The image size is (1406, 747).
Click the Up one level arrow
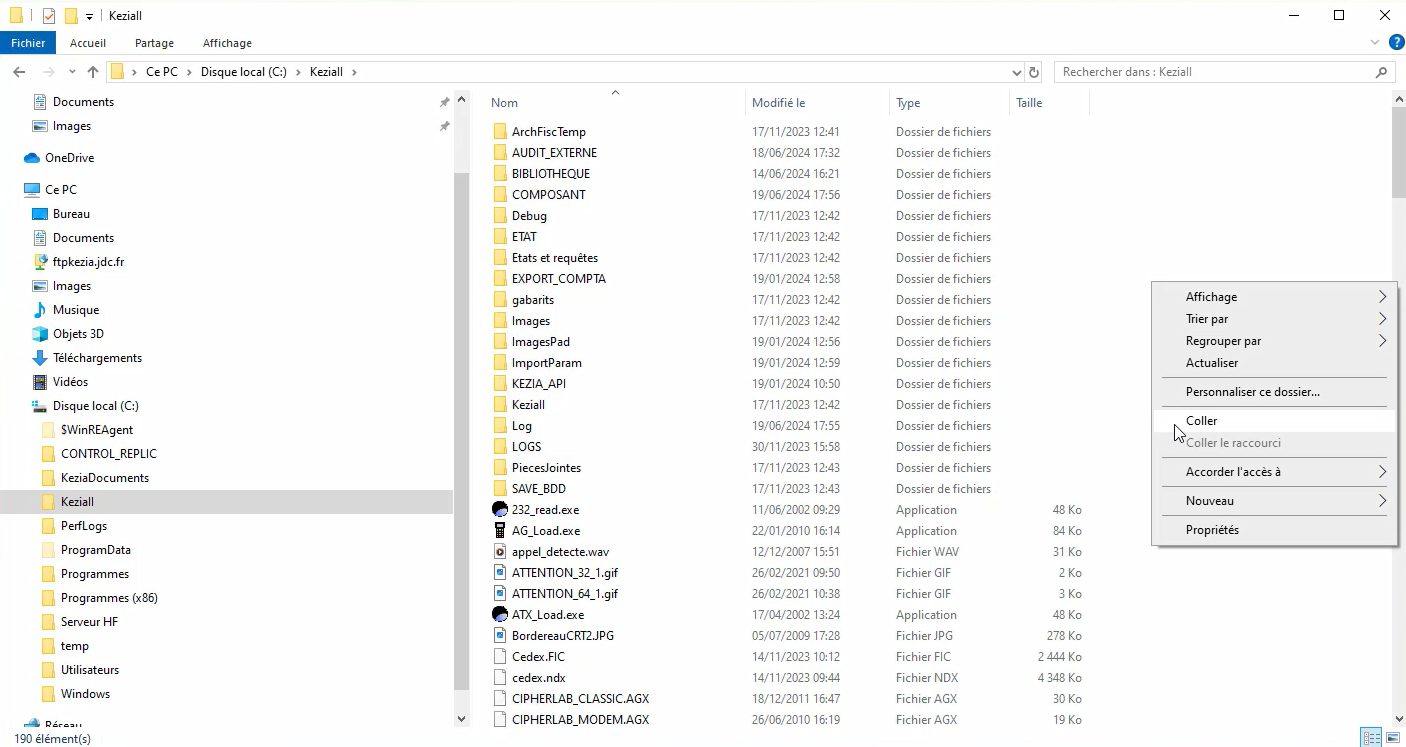tap(93, 72)
